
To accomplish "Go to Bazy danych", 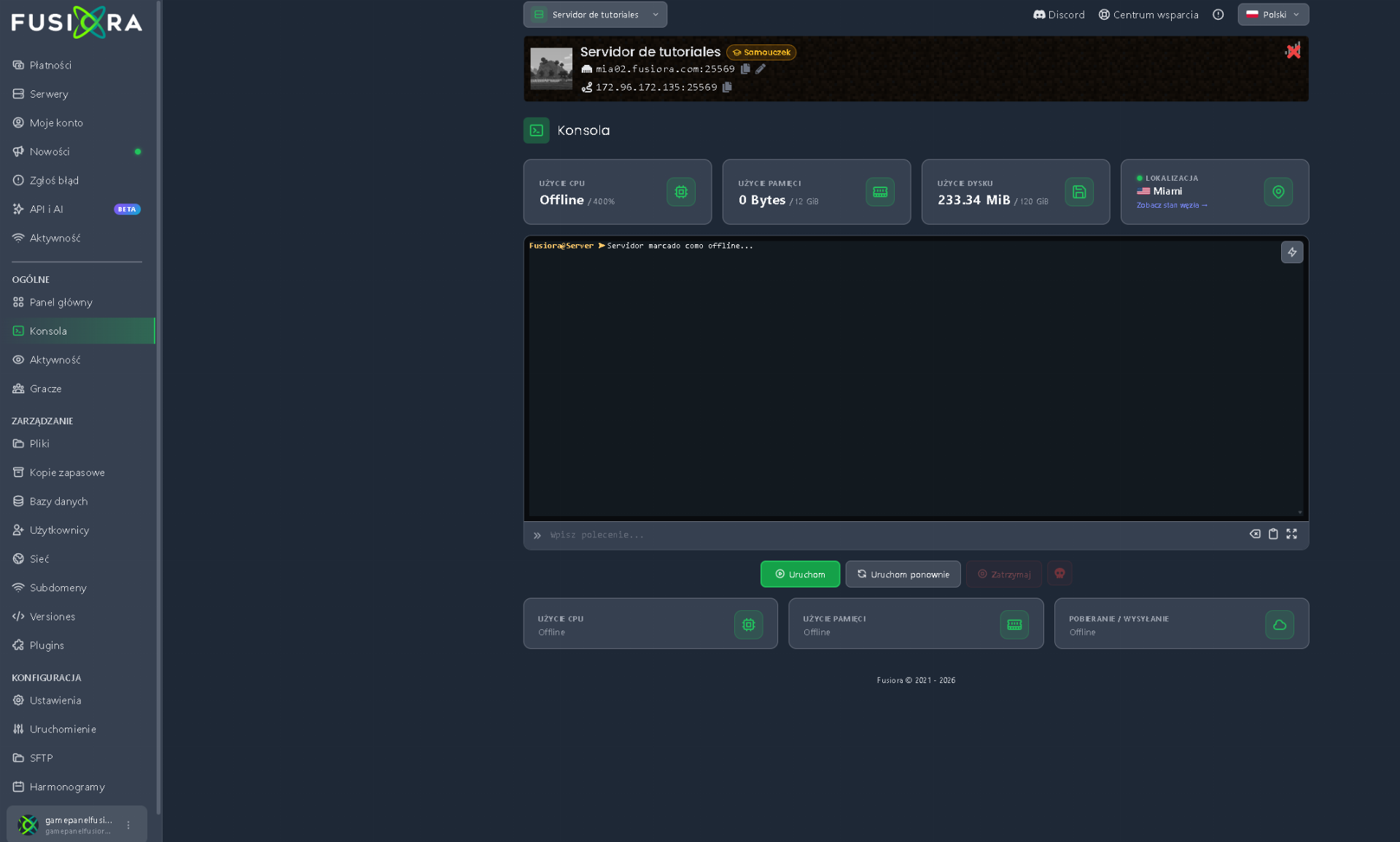I will (77, 502).
